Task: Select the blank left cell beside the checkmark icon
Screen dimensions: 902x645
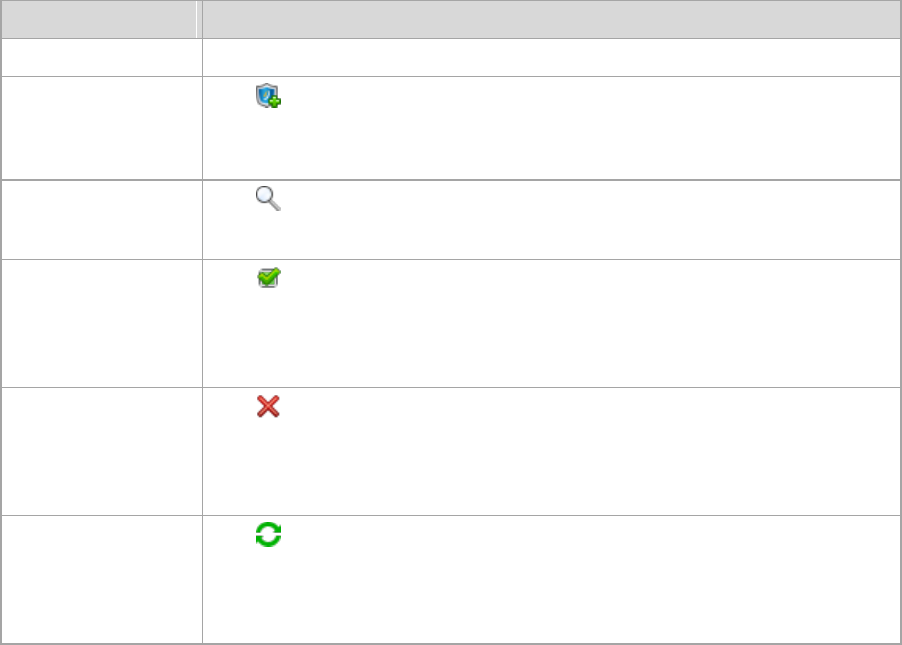Action: 100,323
